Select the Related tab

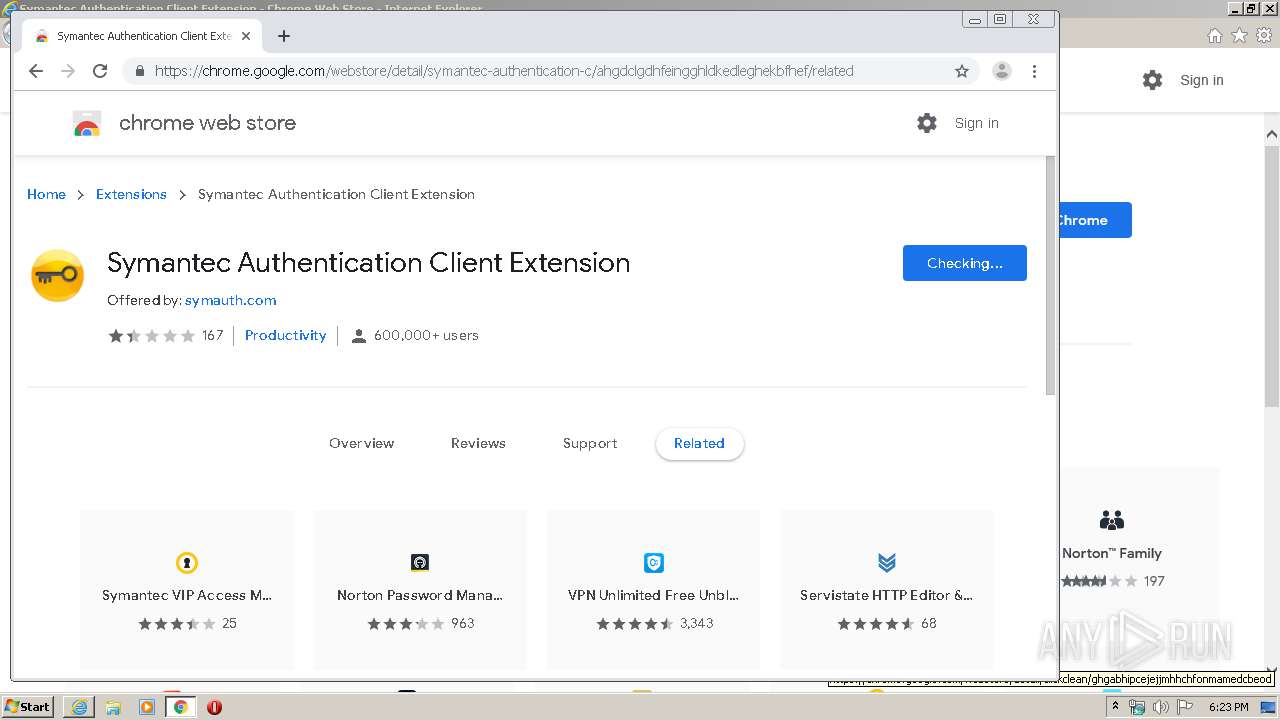pos(699,443)
